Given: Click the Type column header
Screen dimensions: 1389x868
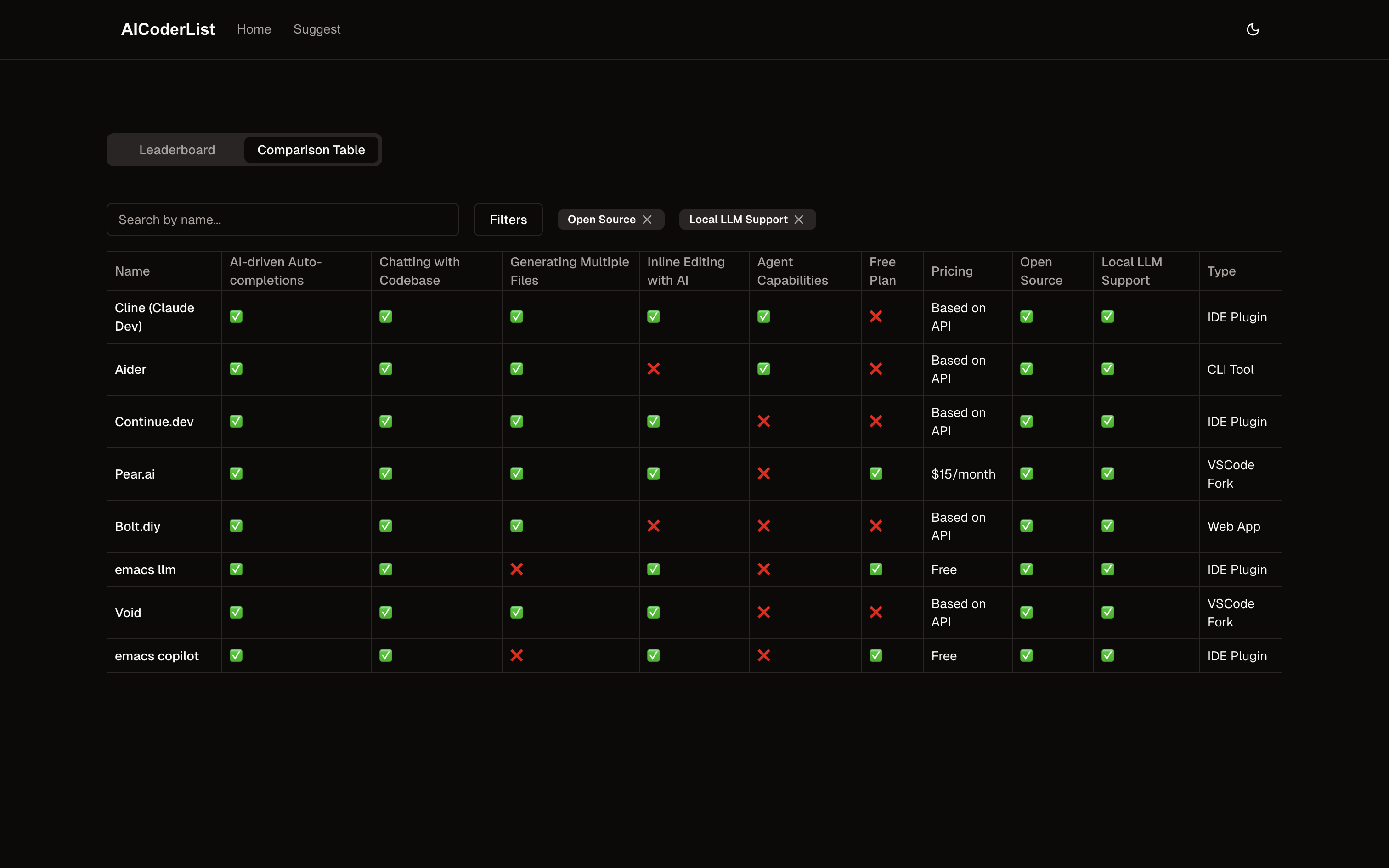Looking at the screenshot, I should 1221,271.
